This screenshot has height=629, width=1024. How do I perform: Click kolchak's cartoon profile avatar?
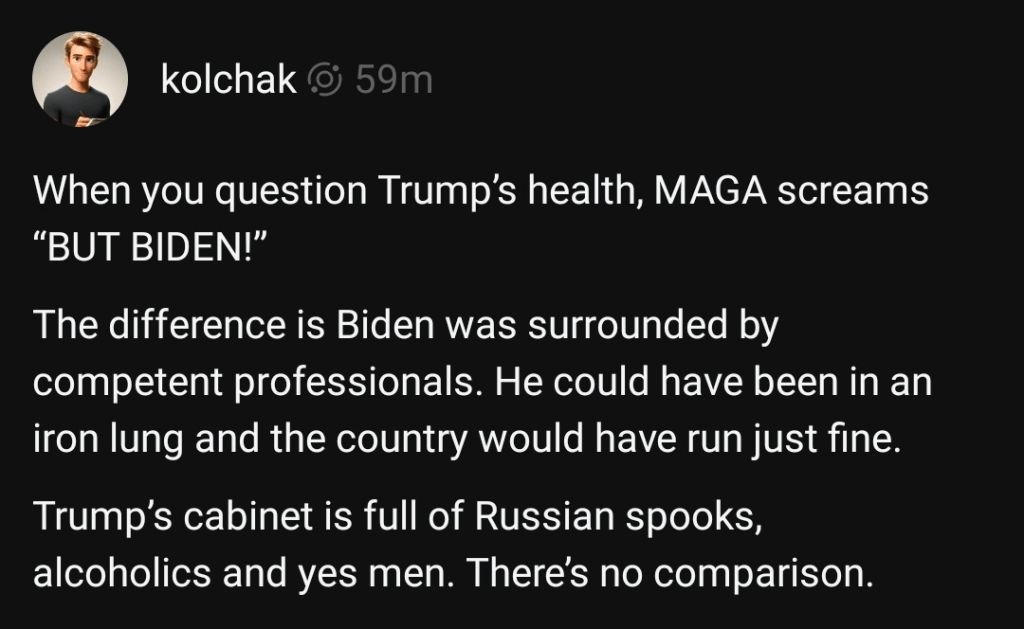tap(80, 79)
